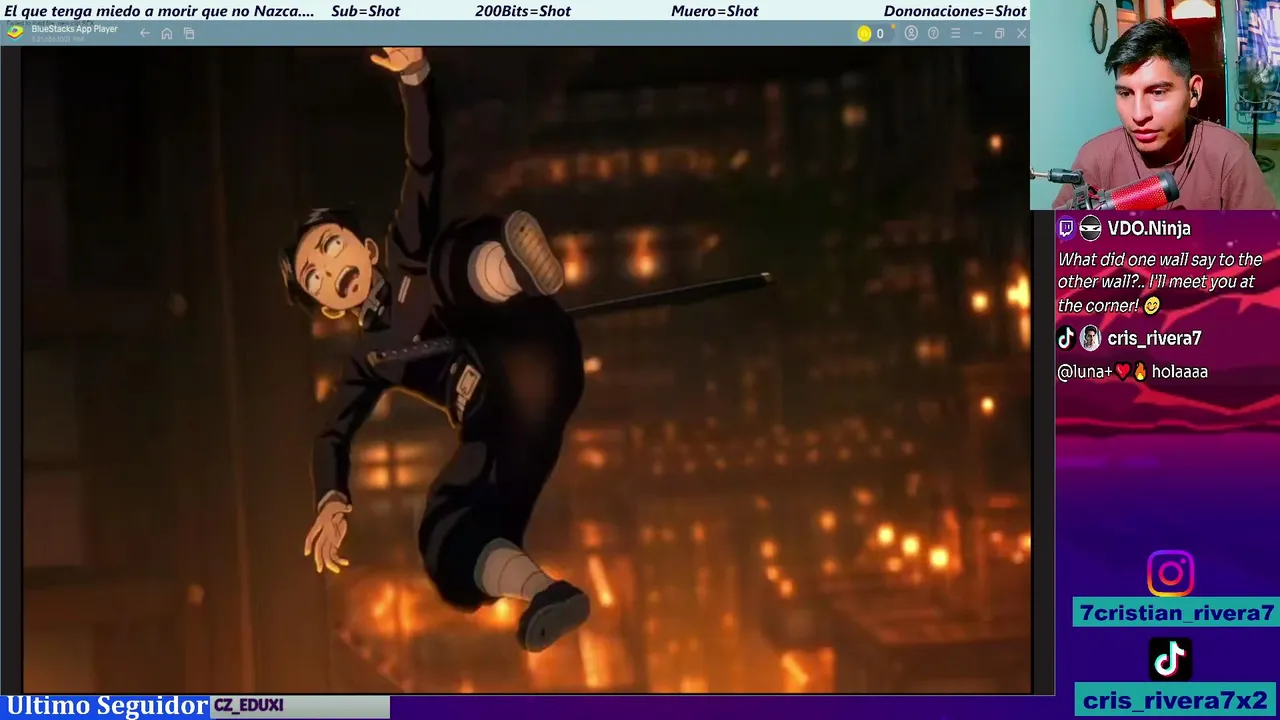Maximize the BlueStacks window
The image size is (1280, 720).
tap(999, 34)
